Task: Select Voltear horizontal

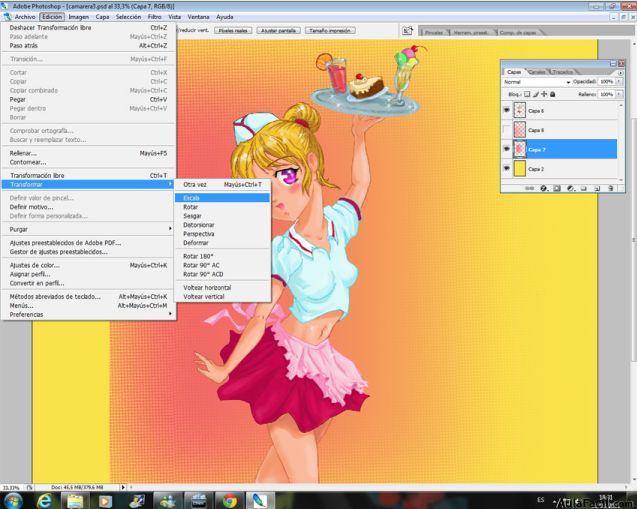Action: [222, 288]
